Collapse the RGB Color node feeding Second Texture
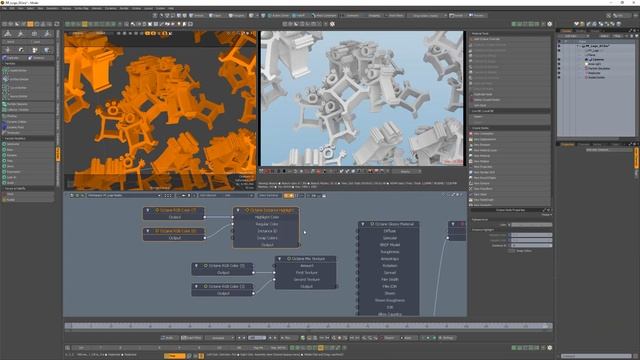Screen dimensions: 640x360 pyautogui.click(x=196, y=287)
